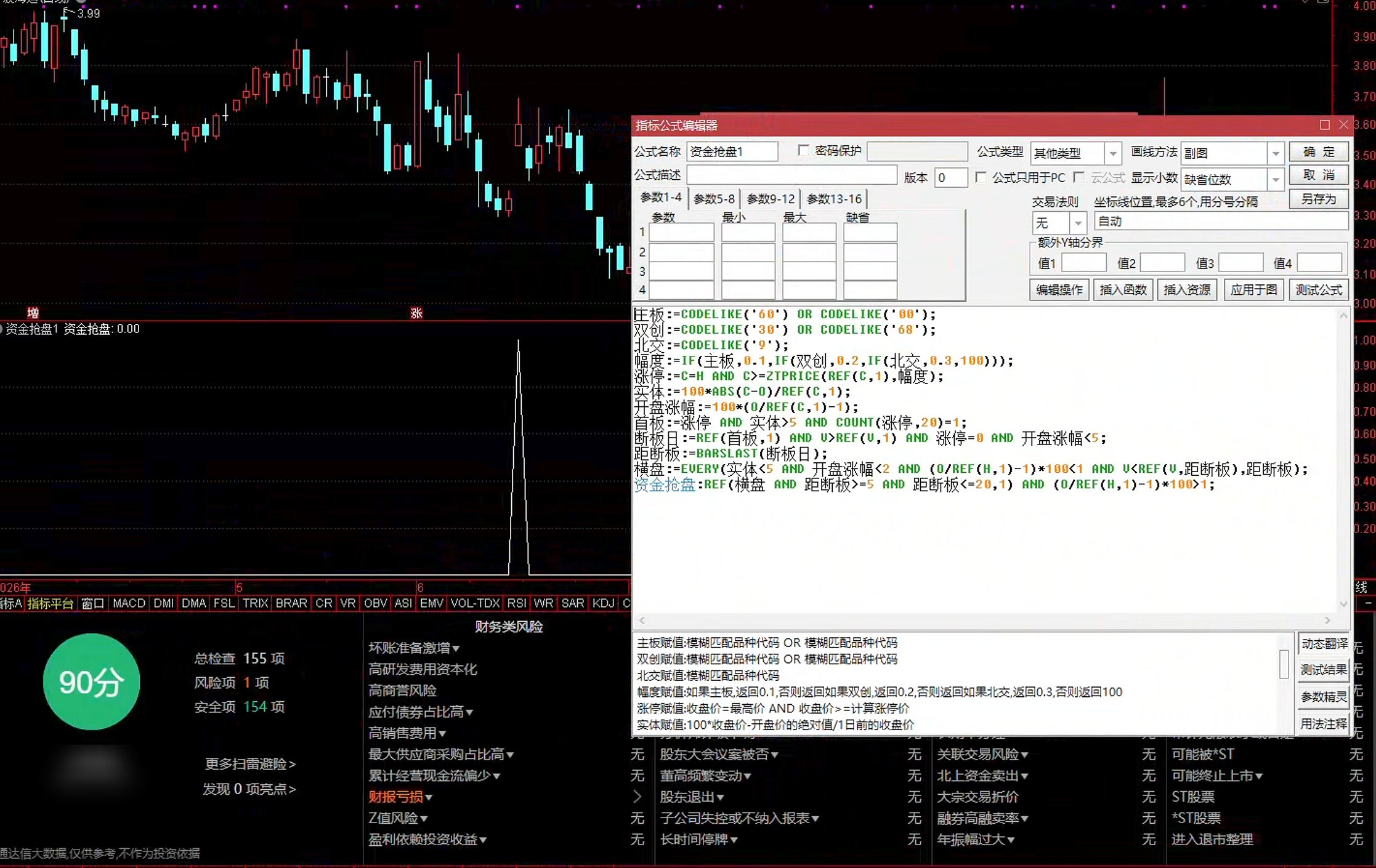Select the KDJ indicator tab
Screen dimensions: 1376x868
603,603
